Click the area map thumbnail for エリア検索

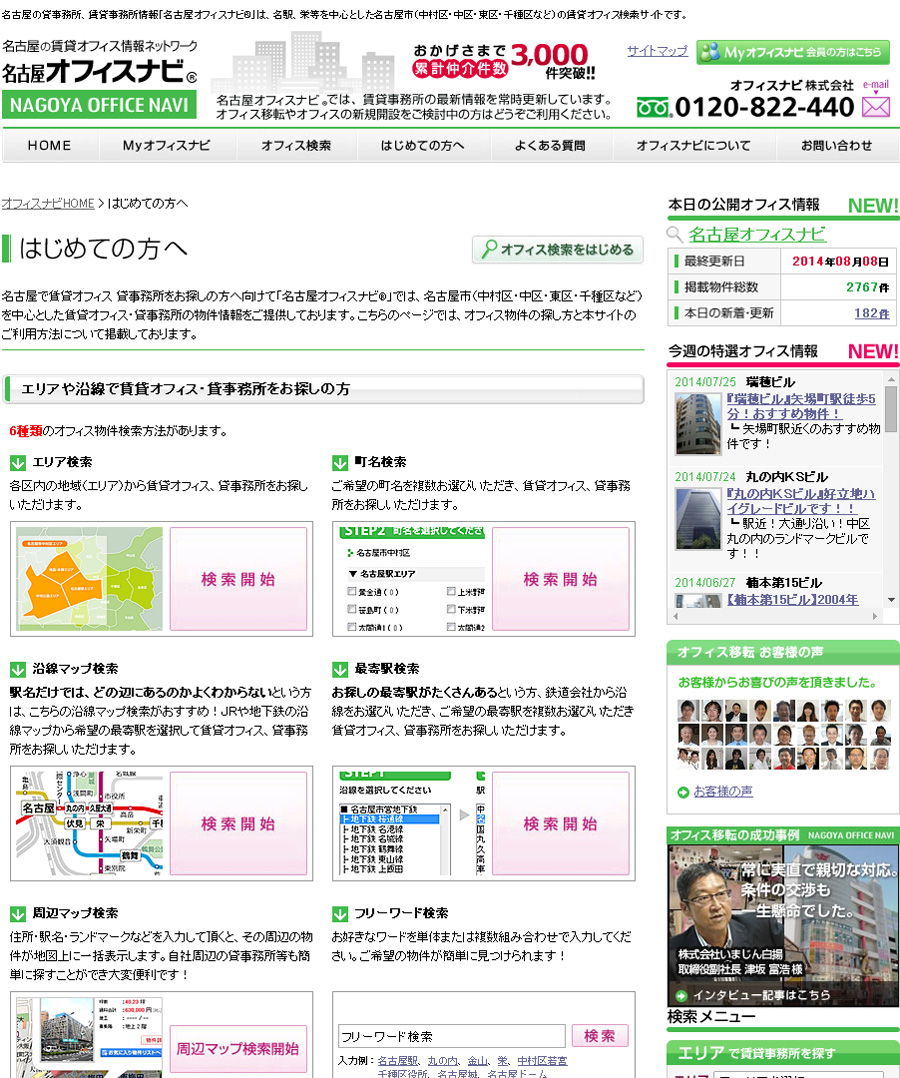click(89, 579)
